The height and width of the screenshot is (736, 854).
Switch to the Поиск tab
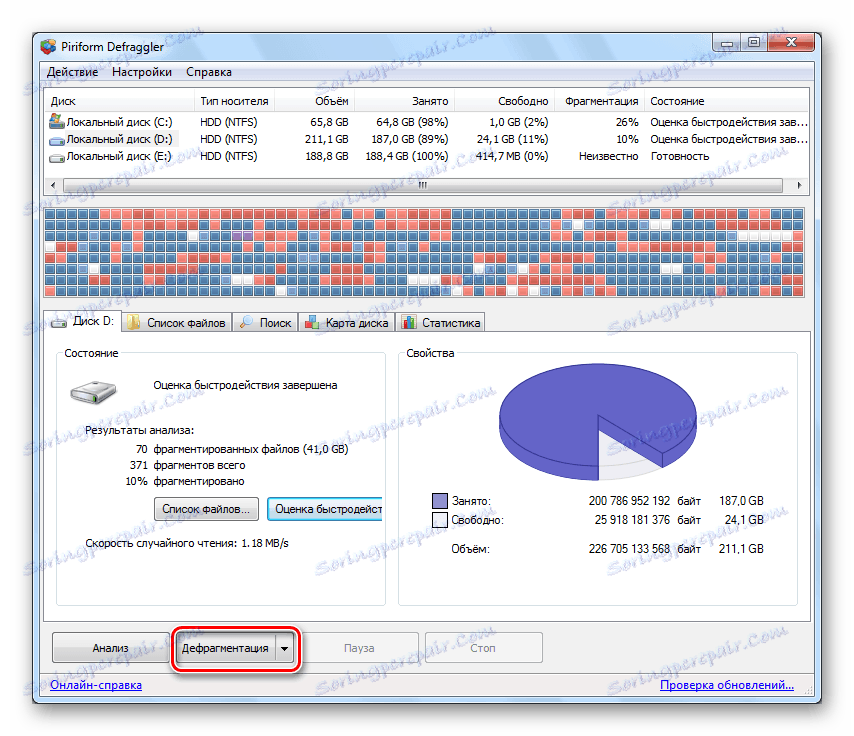(x=266, y=323)
